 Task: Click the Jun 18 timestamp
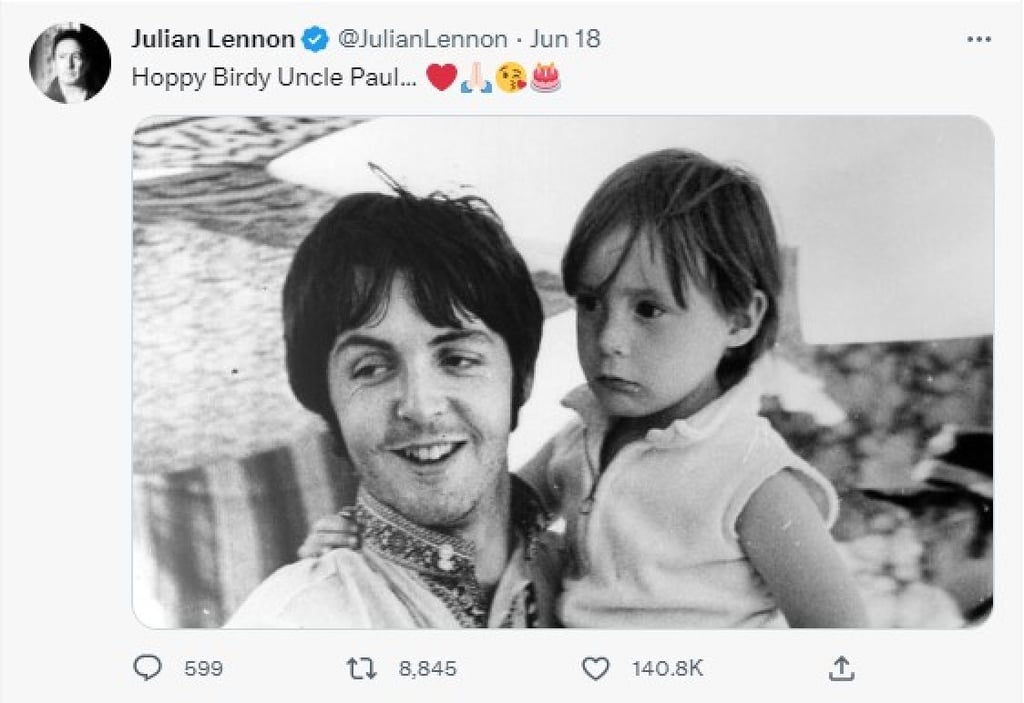(x=565, y=39)
